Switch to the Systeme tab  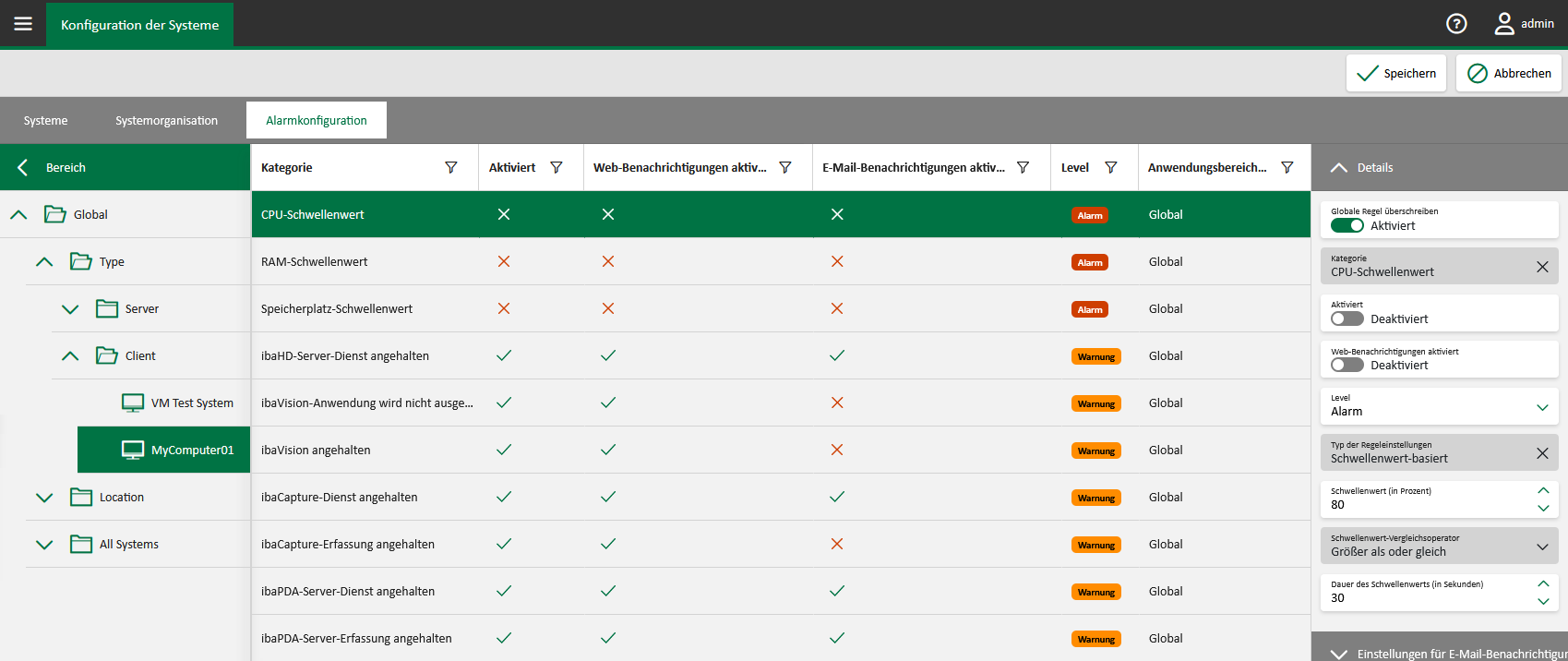coord(46,120)
